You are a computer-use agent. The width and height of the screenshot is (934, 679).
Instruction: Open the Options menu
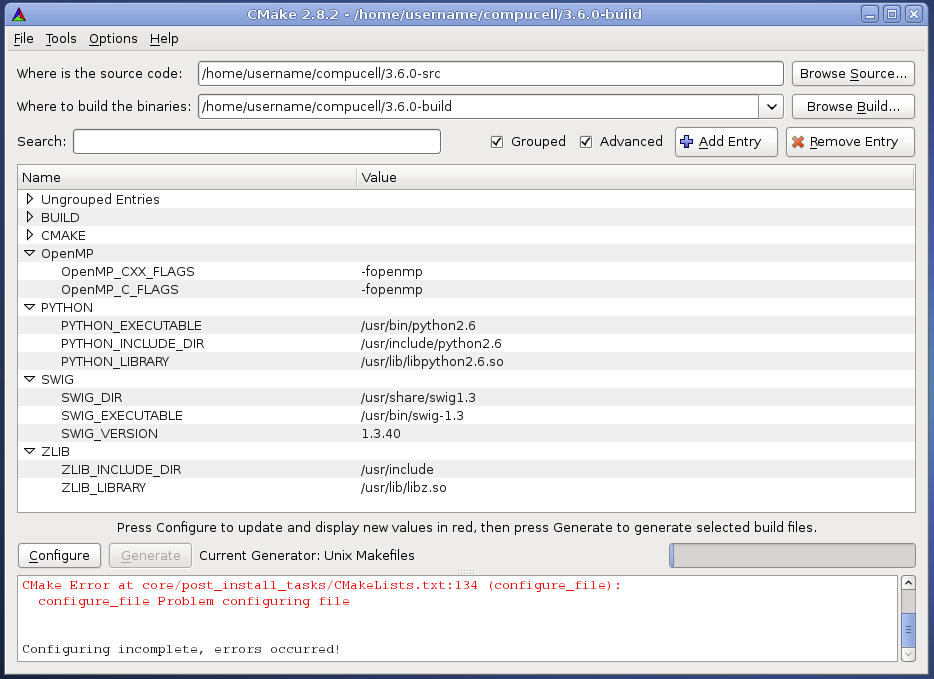click(113, 38)
